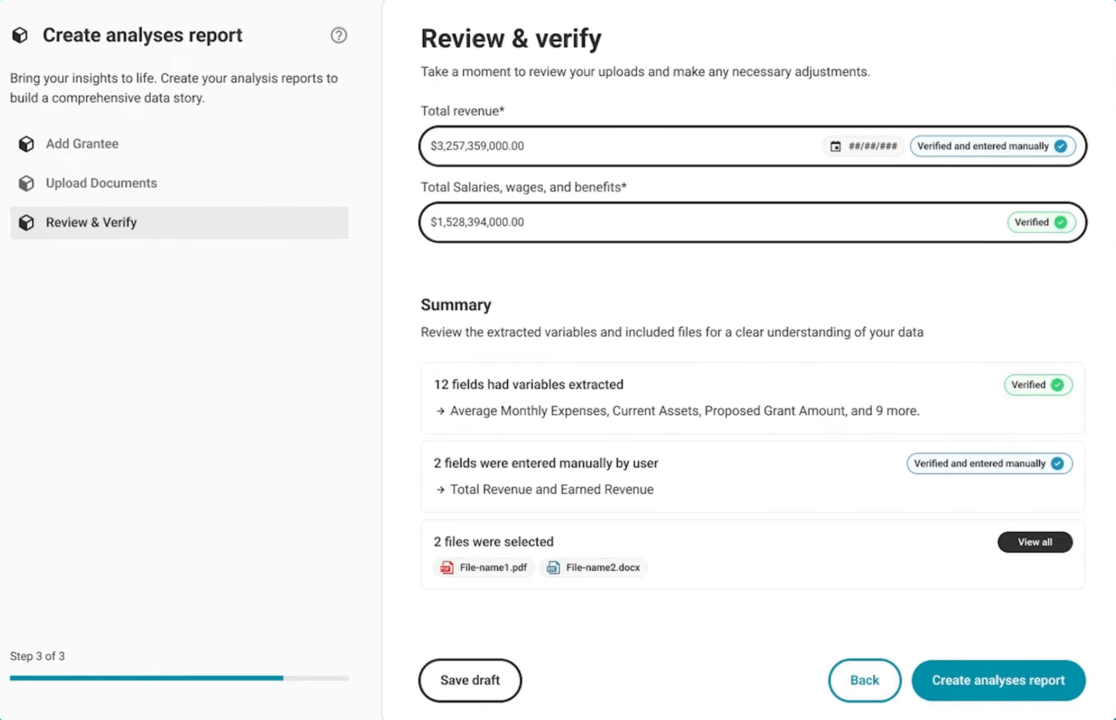Image resolution: width=1116 pixels, height=720 pixels.
Task: Select the Review & Verify step
Action: tap(179, 223)
